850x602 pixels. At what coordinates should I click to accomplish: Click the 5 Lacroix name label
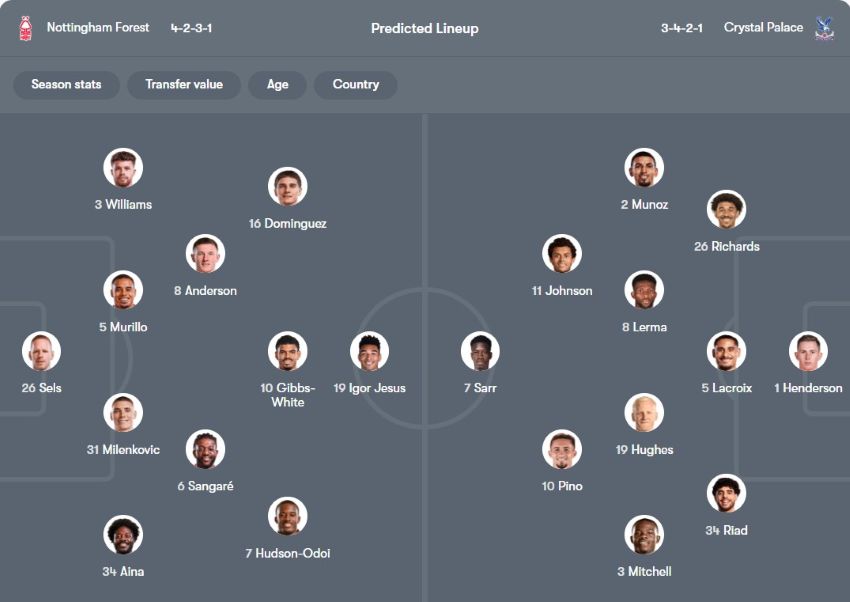pyautogui.click(x=727, y=388)
